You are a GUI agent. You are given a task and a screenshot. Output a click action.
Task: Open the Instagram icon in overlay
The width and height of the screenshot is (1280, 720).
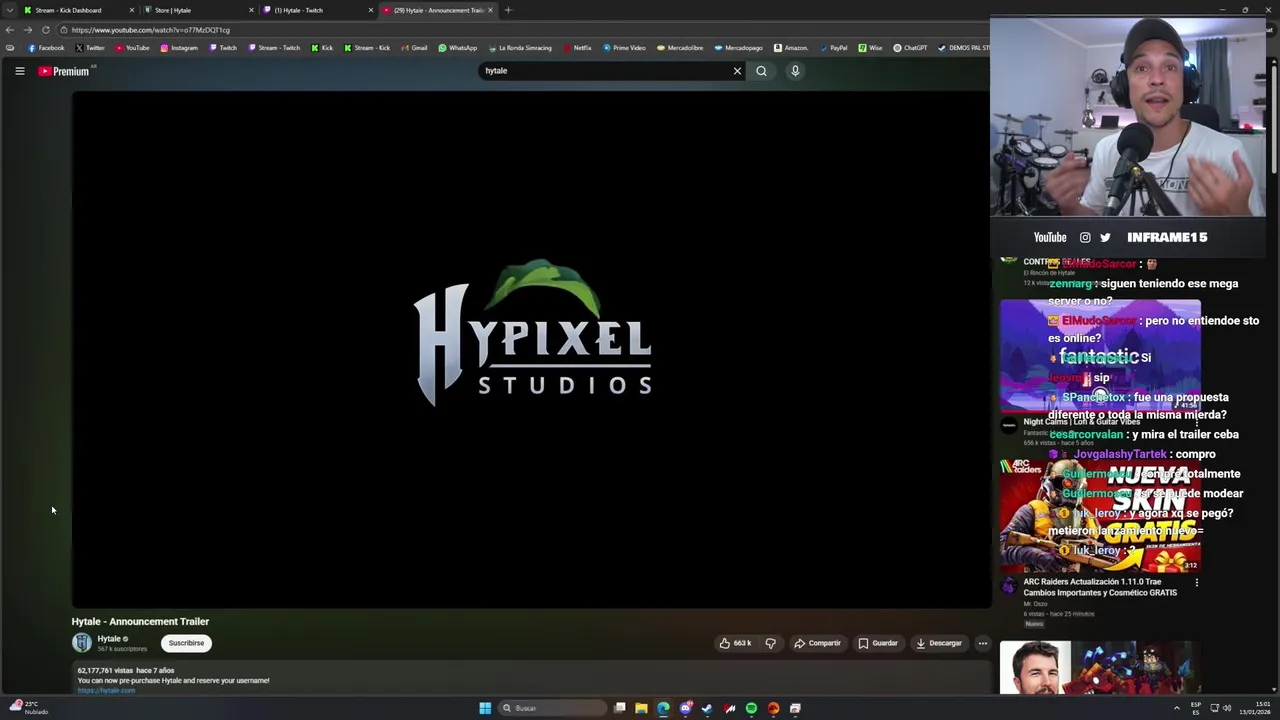[x=1085, y=237]
